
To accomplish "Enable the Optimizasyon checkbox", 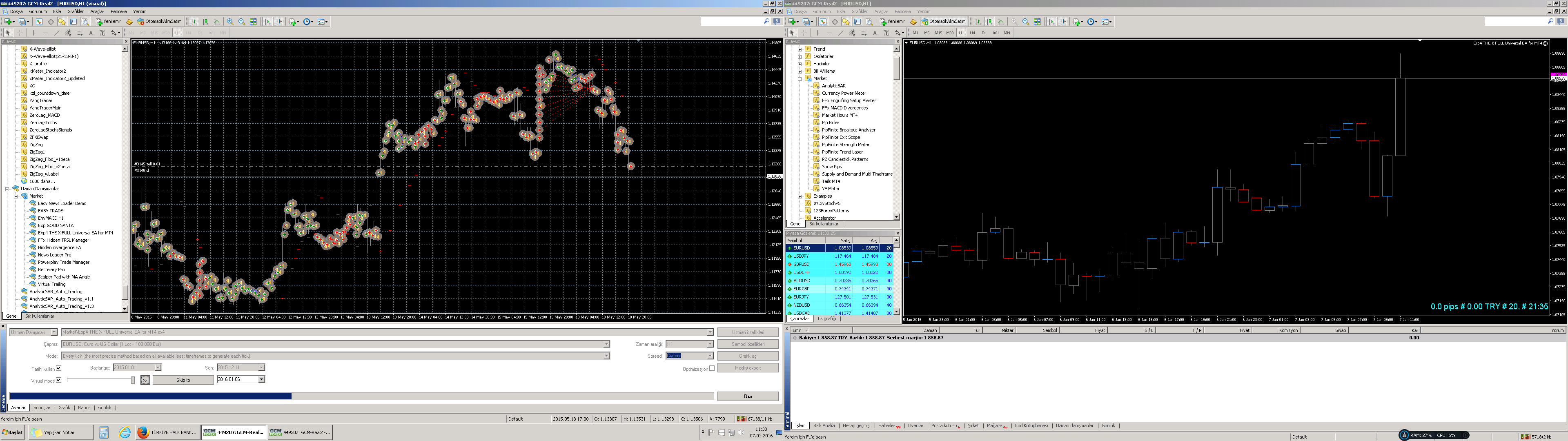I will pos(712,368).
